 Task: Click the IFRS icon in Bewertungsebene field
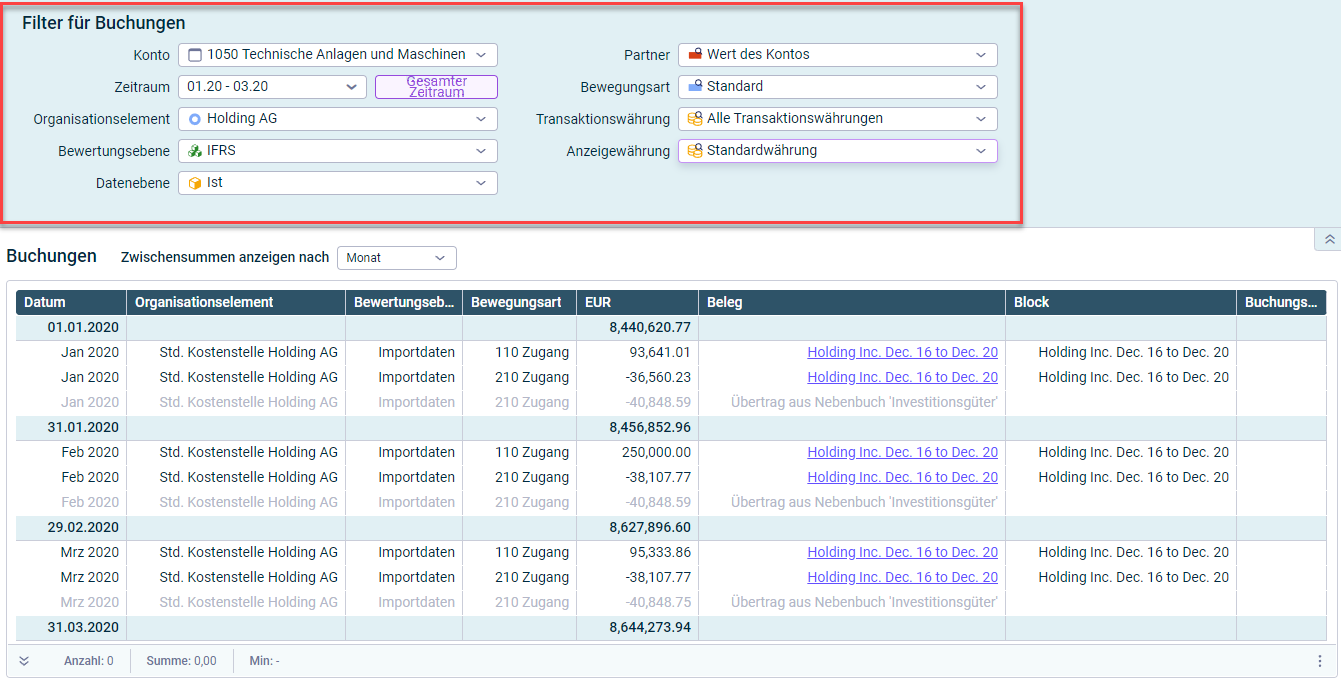[195, 151]
